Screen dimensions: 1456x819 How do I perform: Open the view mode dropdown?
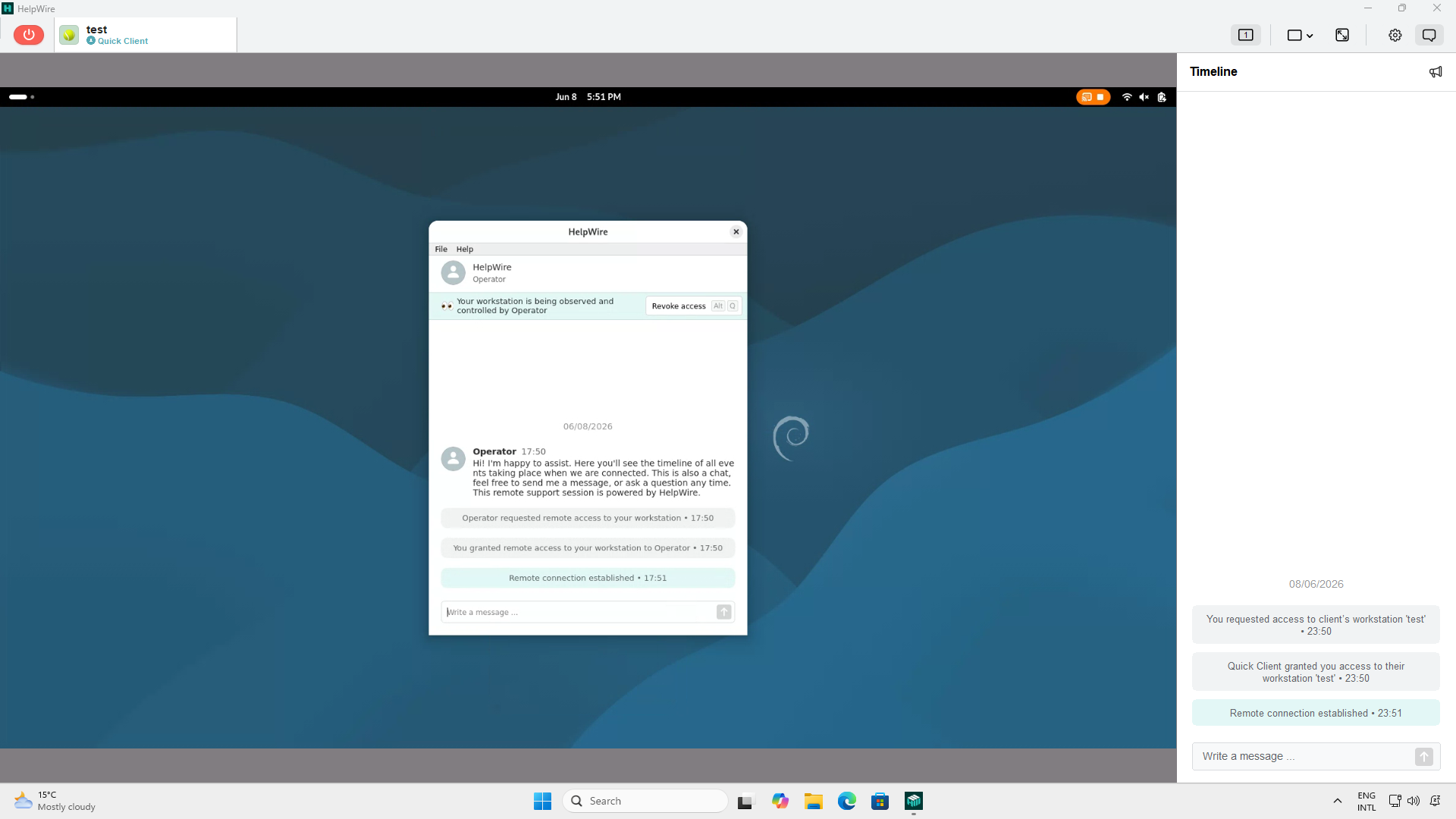click(1300, 35)
